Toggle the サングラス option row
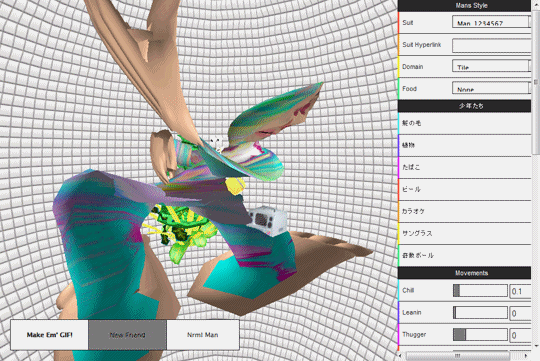540x361 pixels. click(x=465, y=234)
